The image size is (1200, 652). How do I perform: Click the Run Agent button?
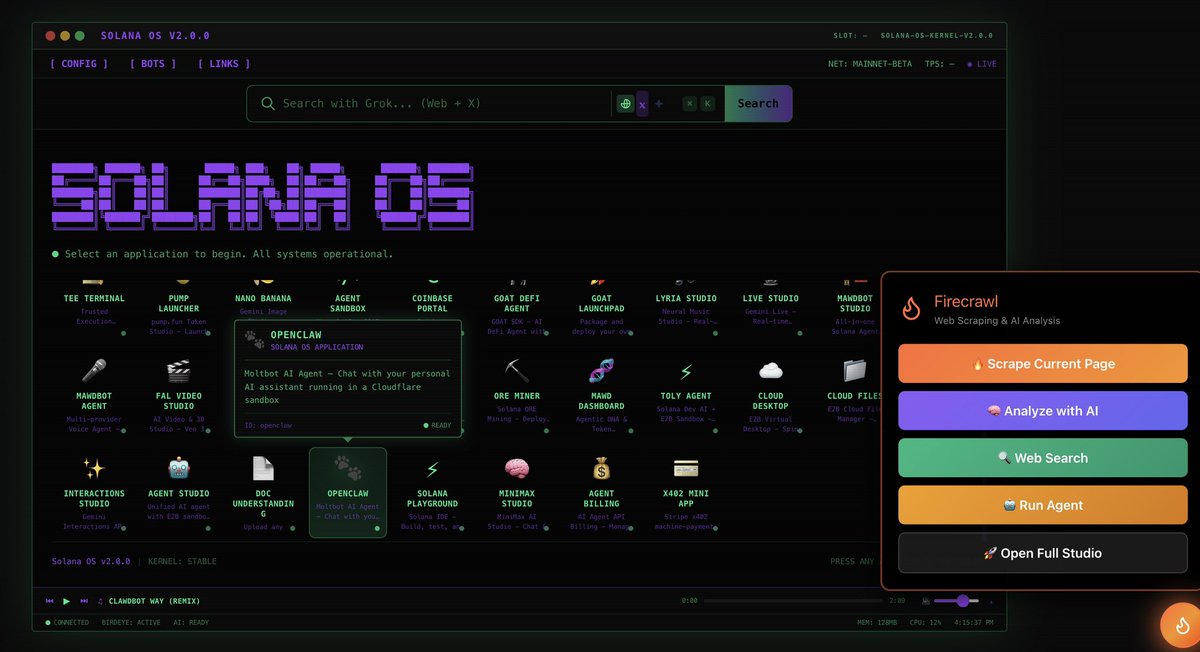coord(1043,505)
